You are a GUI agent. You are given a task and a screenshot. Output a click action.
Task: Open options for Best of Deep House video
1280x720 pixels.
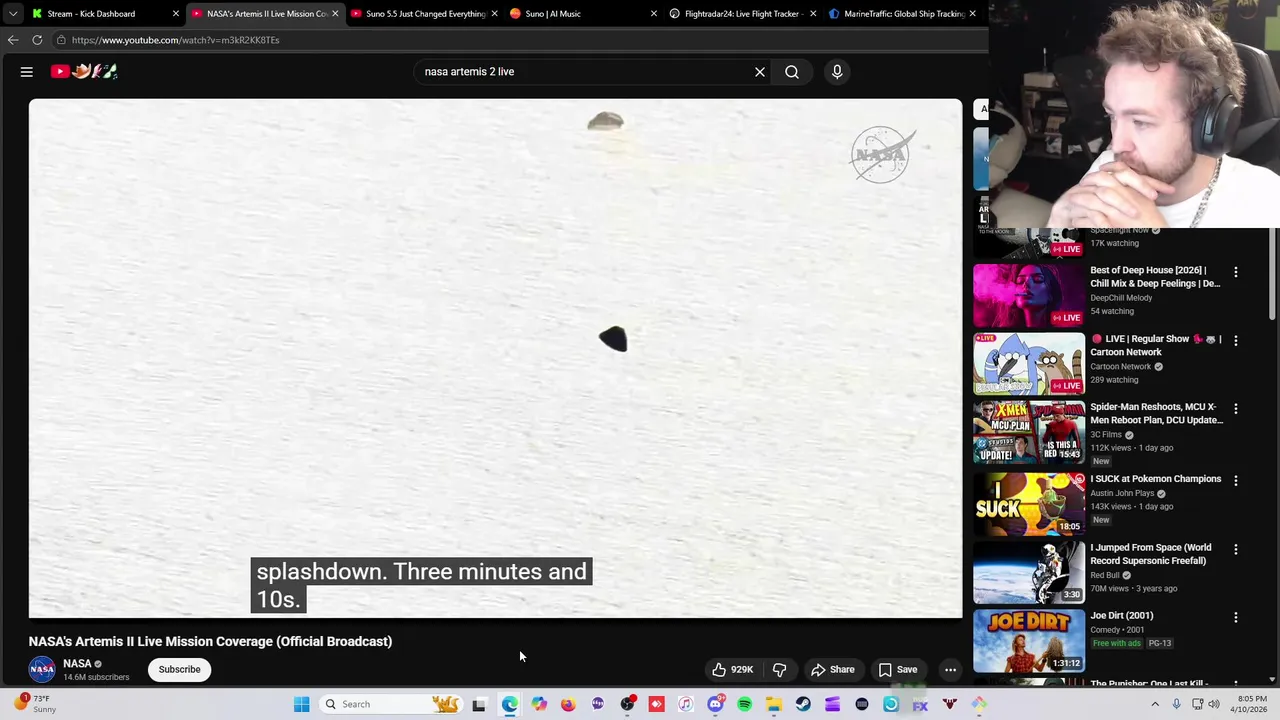1236,272
